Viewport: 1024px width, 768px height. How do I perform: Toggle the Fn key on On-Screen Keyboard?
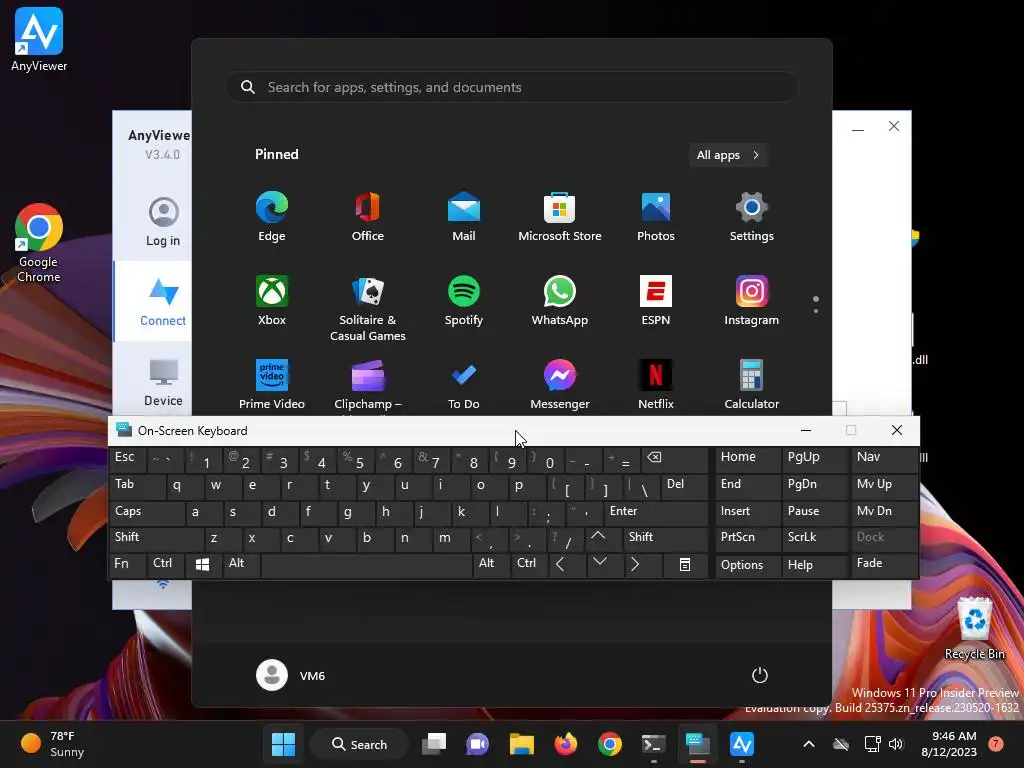(127, 565)
